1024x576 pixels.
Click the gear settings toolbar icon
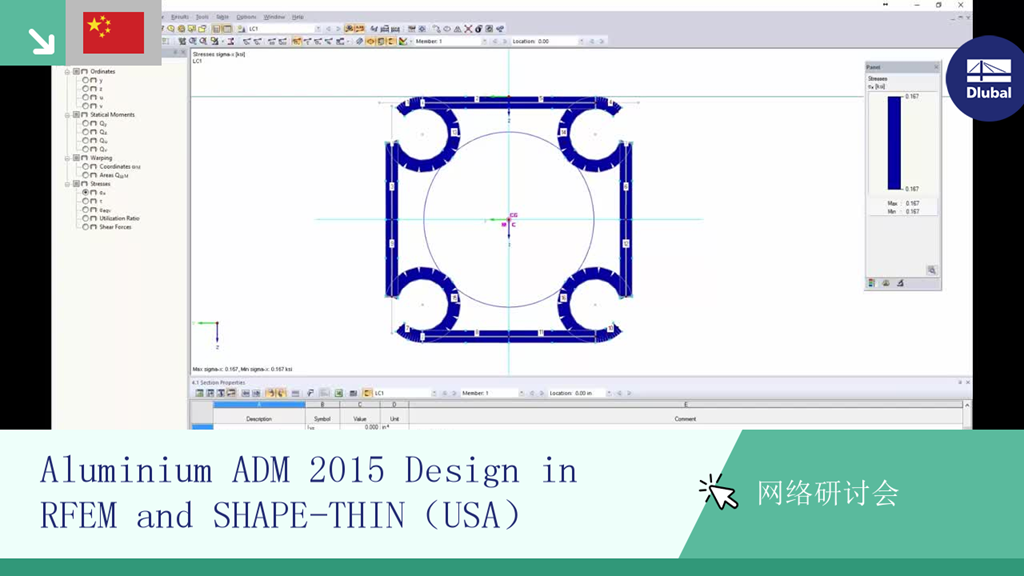coord(422,29)
